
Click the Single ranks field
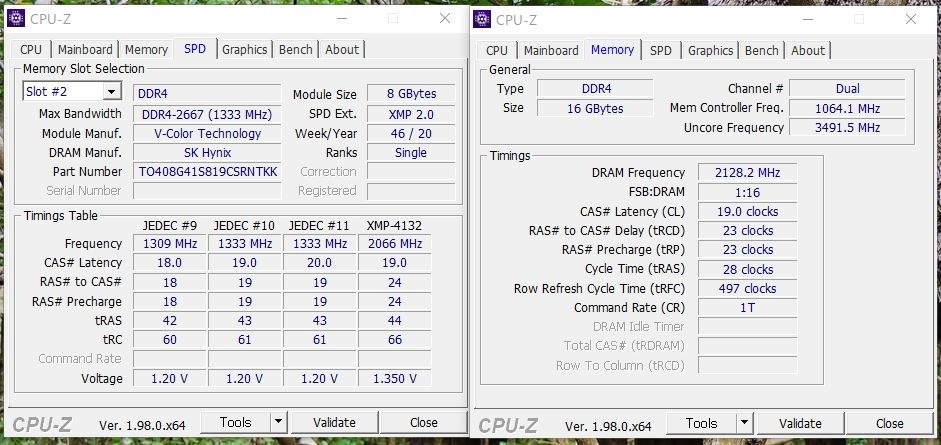[x=411, y=152]
